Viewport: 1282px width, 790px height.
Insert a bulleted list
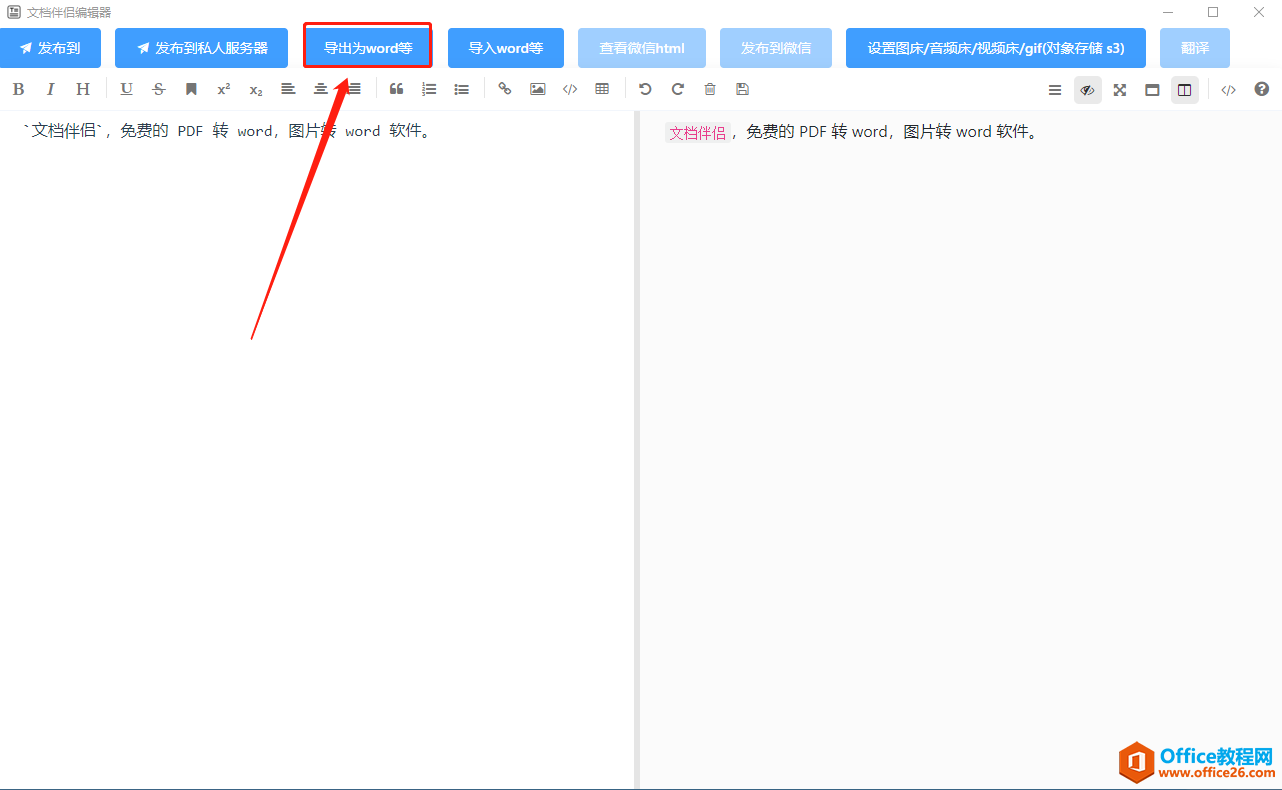click(x=461, y=89)
